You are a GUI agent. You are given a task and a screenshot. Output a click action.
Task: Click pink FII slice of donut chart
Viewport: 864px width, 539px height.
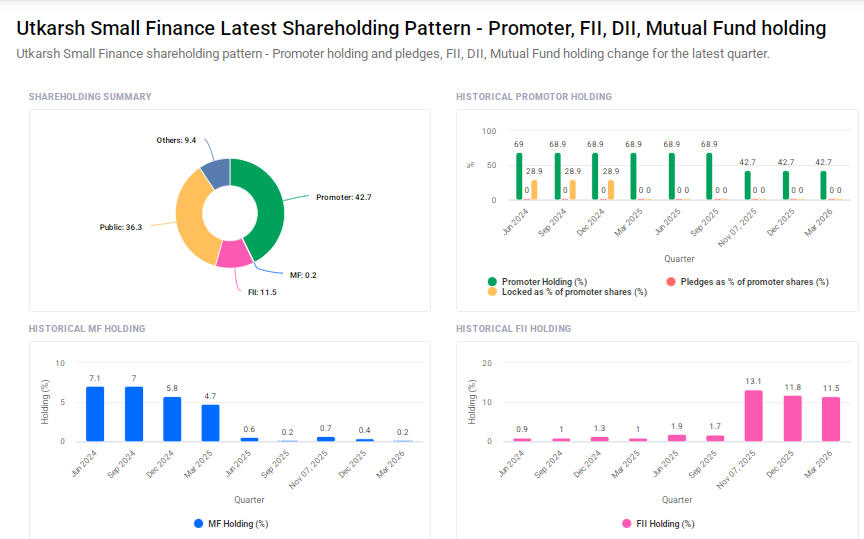(234, 255)
